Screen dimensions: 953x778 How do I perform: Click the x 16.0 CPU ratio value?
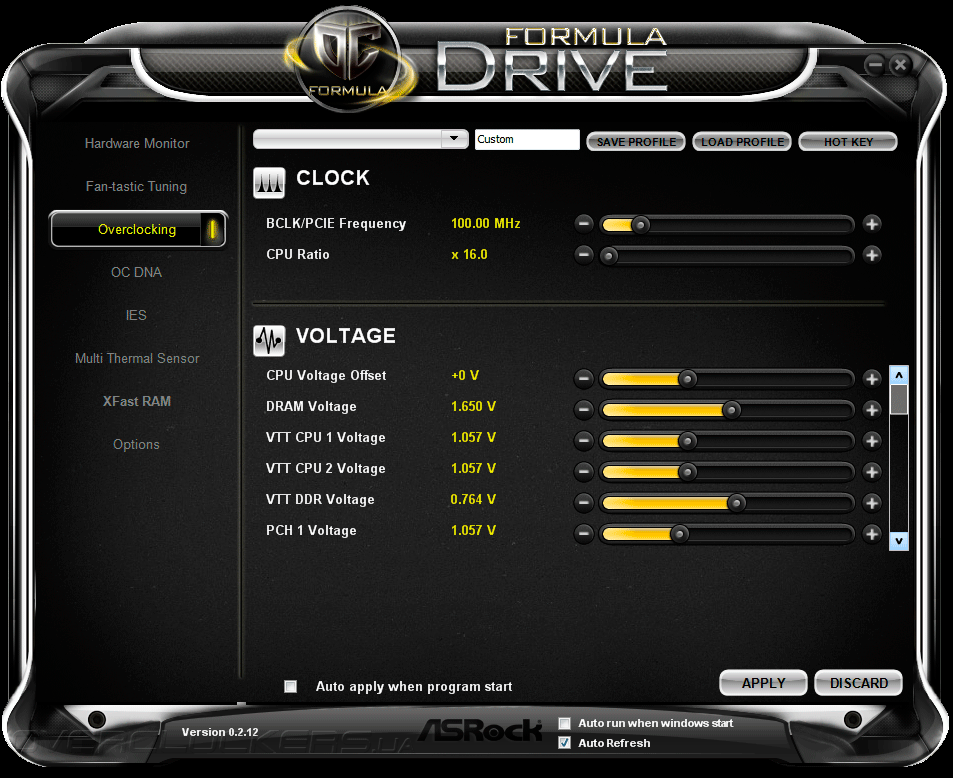[x=469, y=254]
